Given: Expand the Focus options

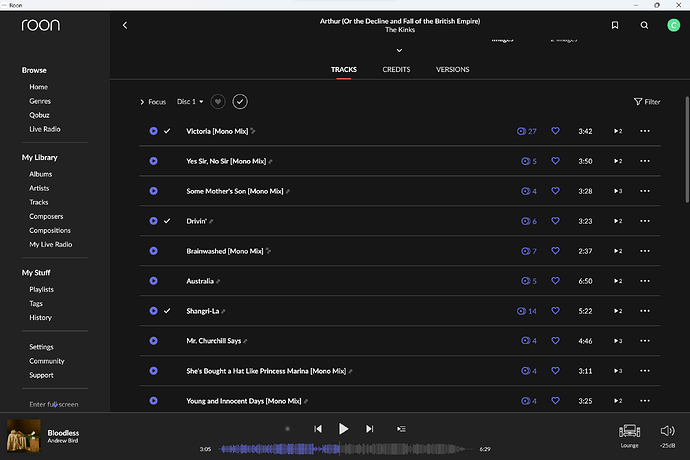Looking at the screenshot, I should tap(153, 102).
